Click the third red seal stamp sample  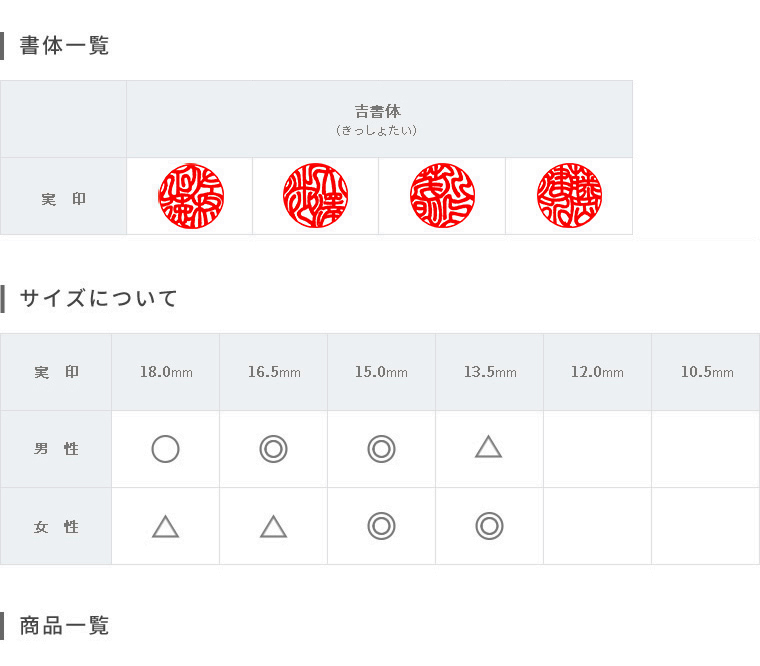(x=442, y=195)
